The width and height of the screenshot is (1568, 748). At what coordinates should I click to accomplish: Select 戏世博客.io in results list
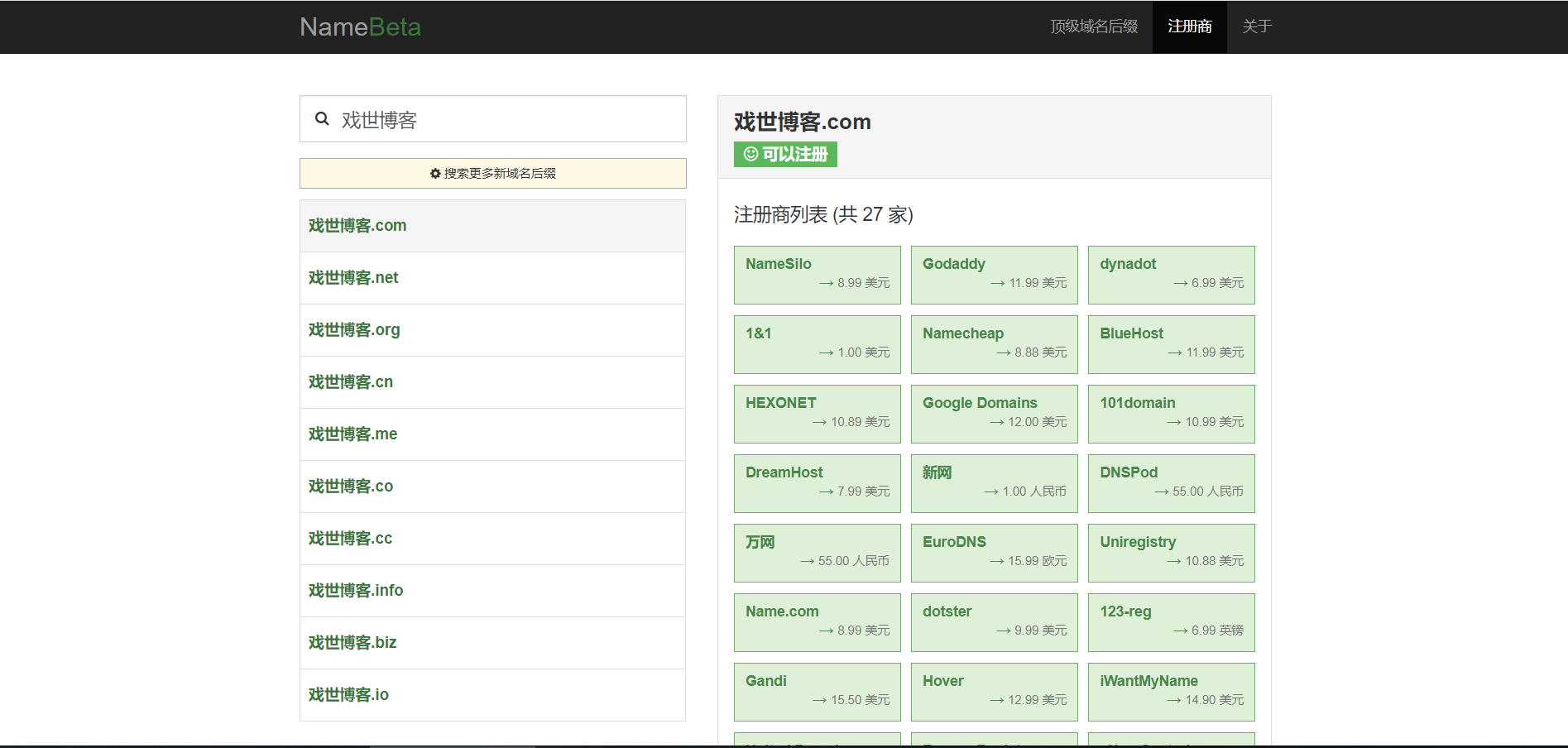493,695
